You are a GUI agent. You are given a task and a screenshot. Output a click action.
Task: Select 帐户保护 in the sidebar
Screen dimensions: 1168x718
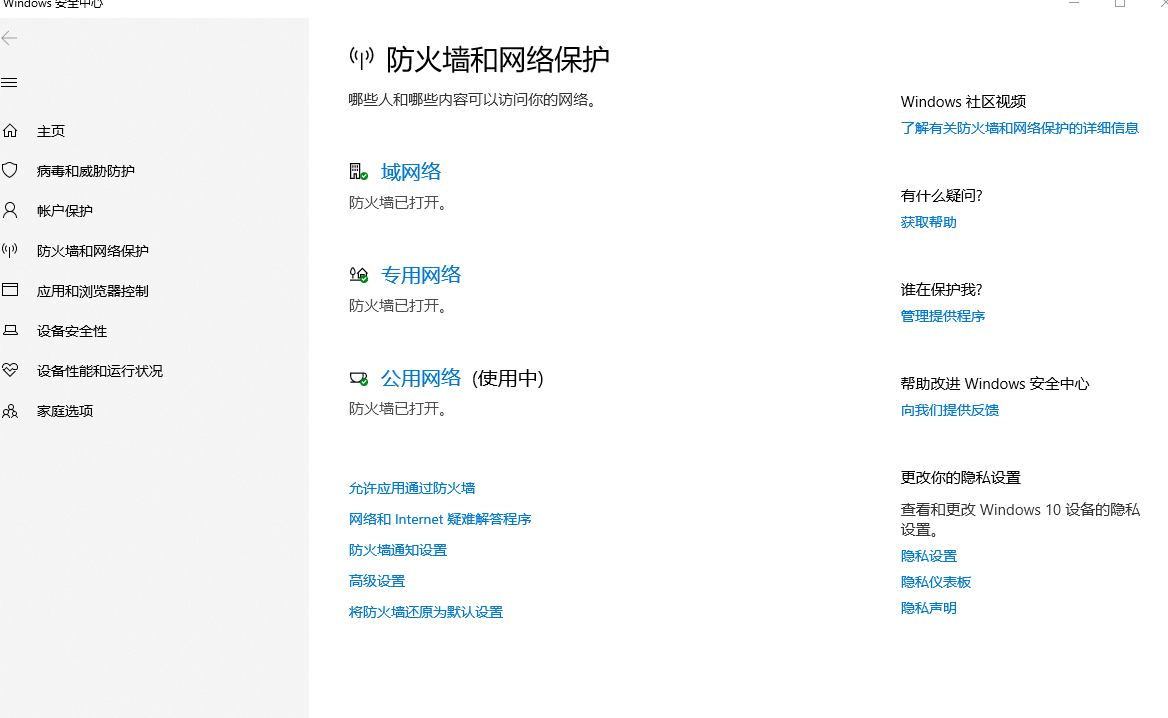coord(65,212)
